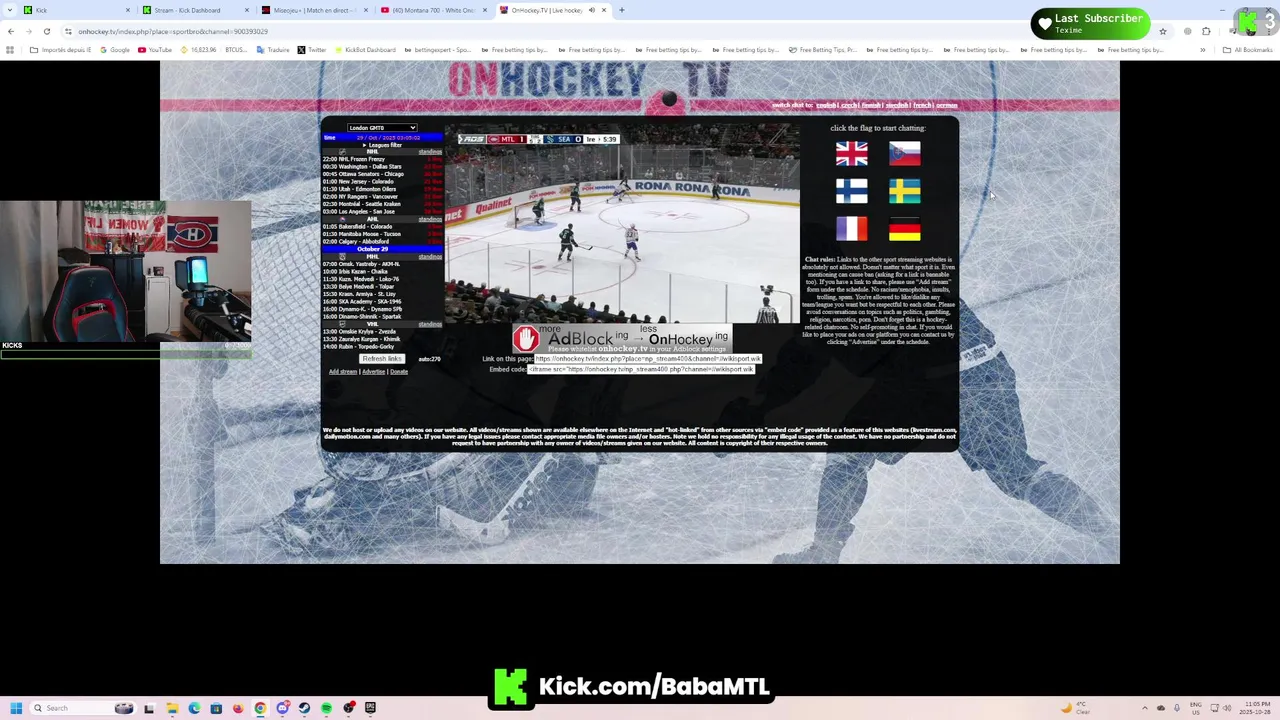Open Epic Games from the taskbar

[370, 708]
